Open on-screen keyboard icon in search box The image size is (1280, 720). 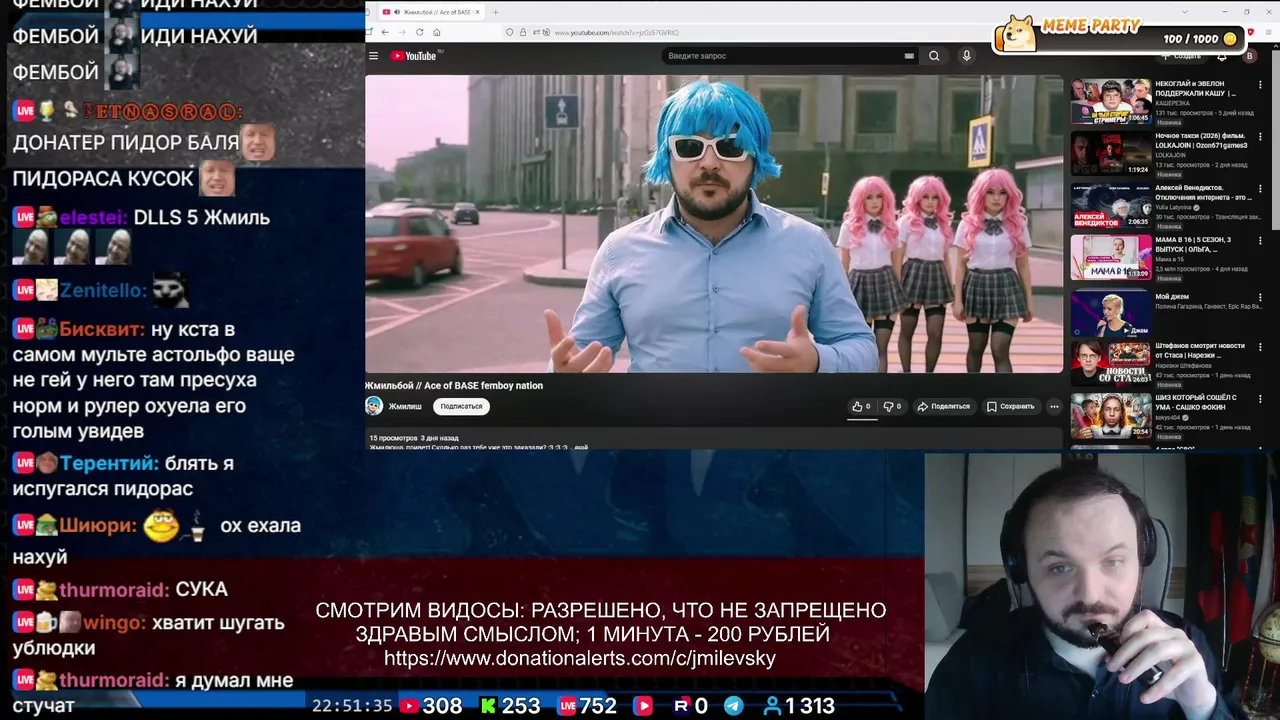[909, 56]
